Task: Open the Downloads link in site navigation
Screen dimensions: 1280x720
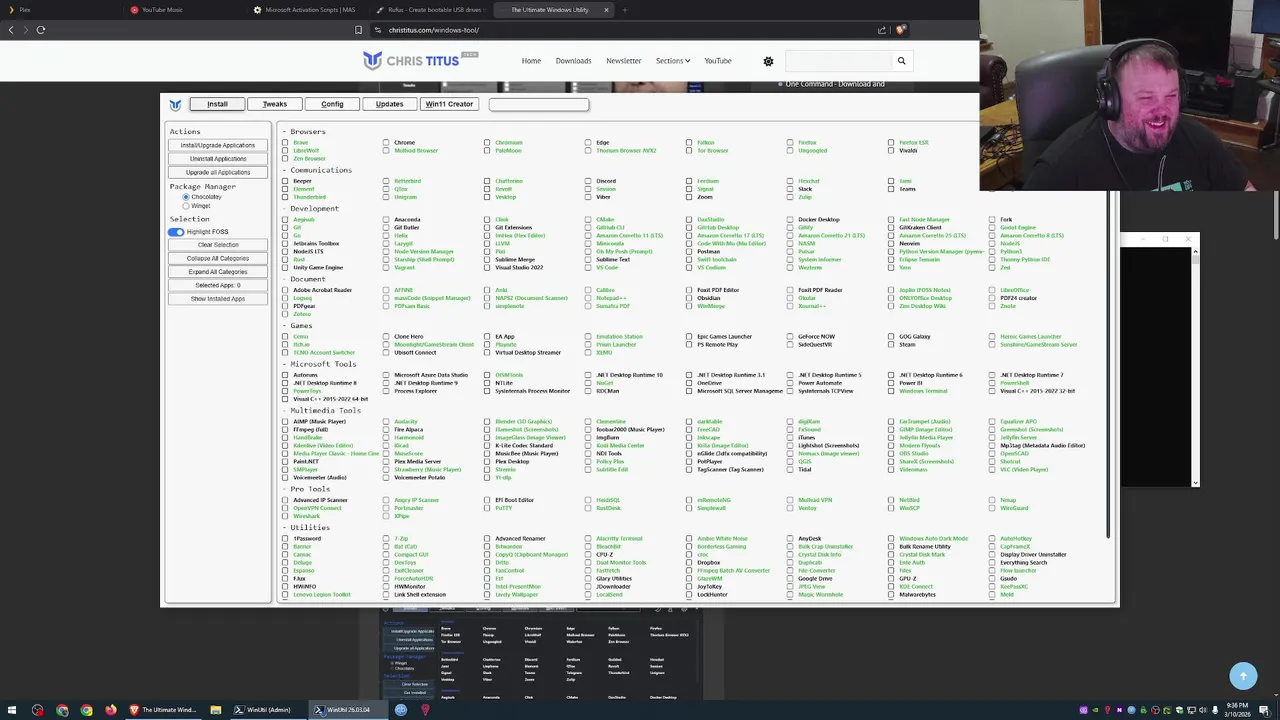Action: coord(573,61)
